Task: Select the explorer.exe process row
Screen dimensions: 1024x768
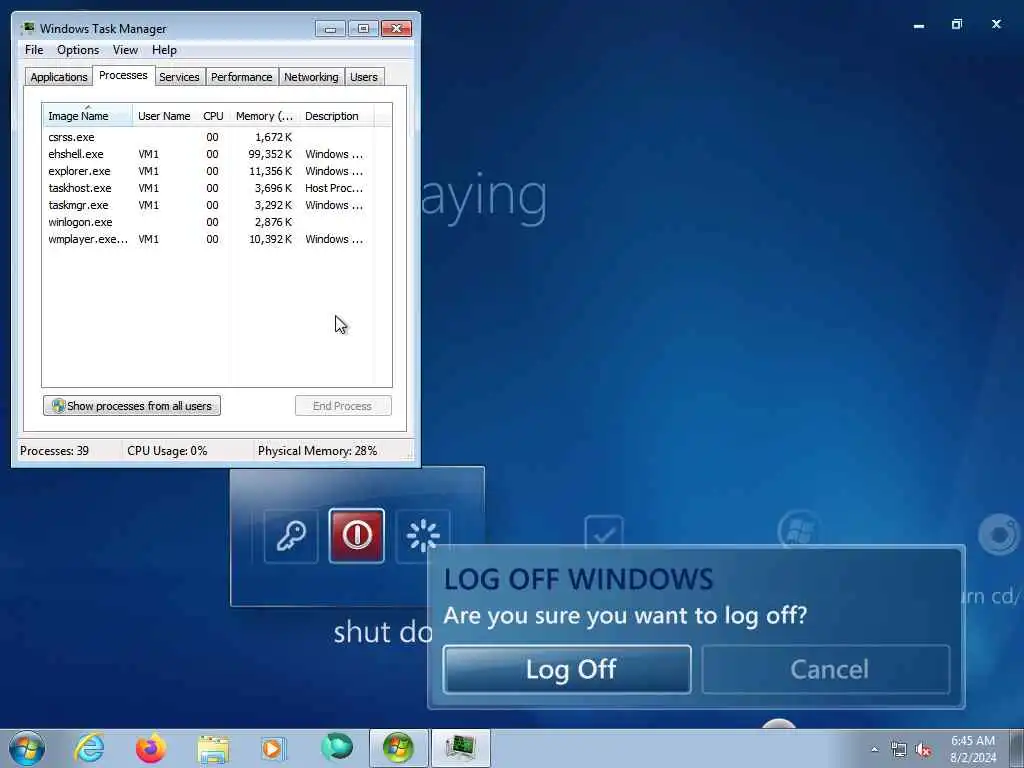Action: point(209,171)
